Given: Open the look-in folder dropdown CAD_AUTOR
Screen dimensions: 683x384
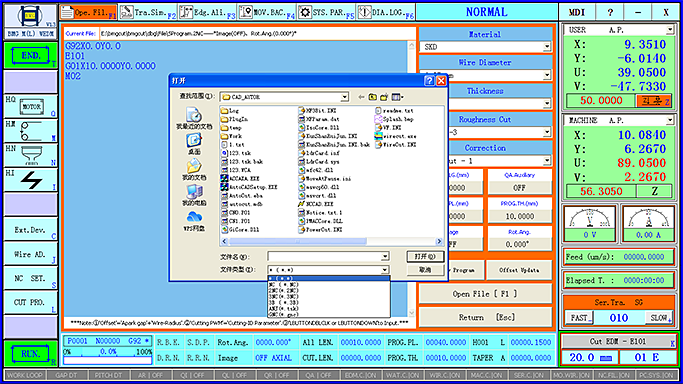Looking at the screenshot, I should tap(345, 97).
